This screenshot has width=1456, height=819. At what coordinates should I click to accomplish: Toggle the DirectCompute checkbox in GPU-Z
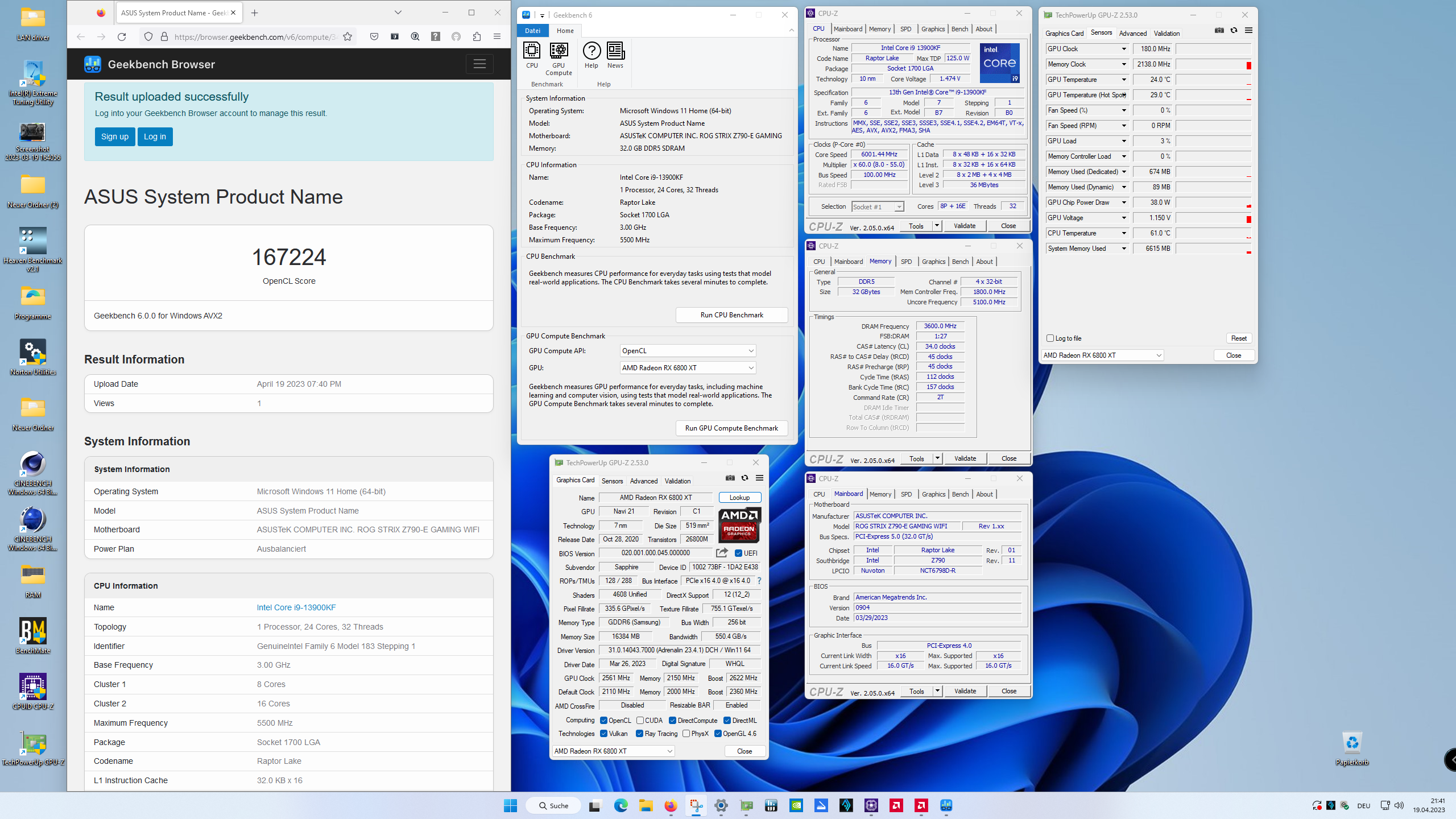(x=672, y=721)
